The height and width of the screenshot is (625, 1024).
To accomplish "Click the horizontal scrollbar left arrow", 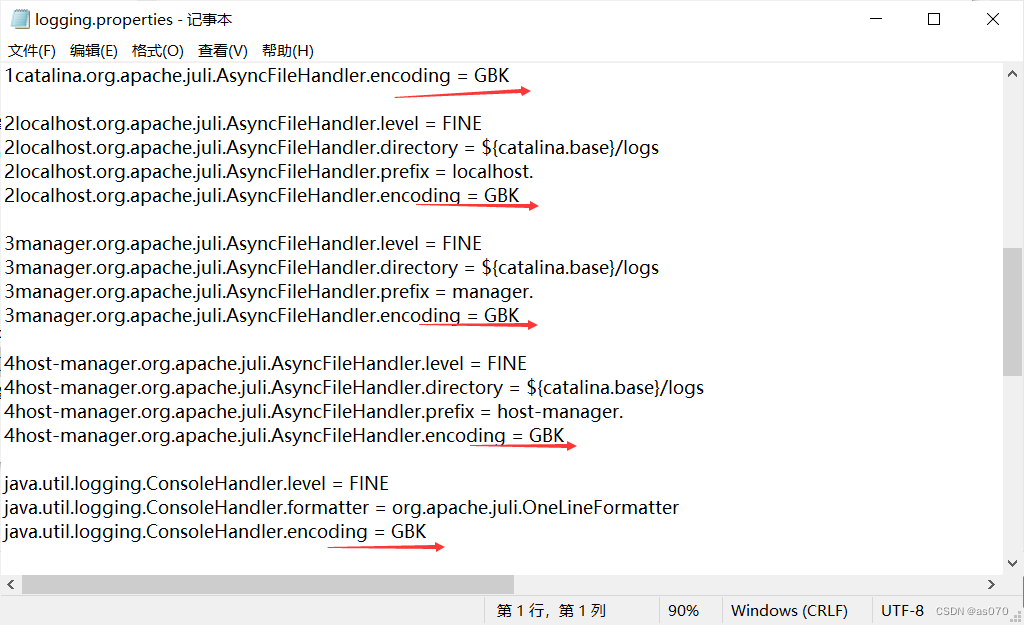I will coord(10,584).
